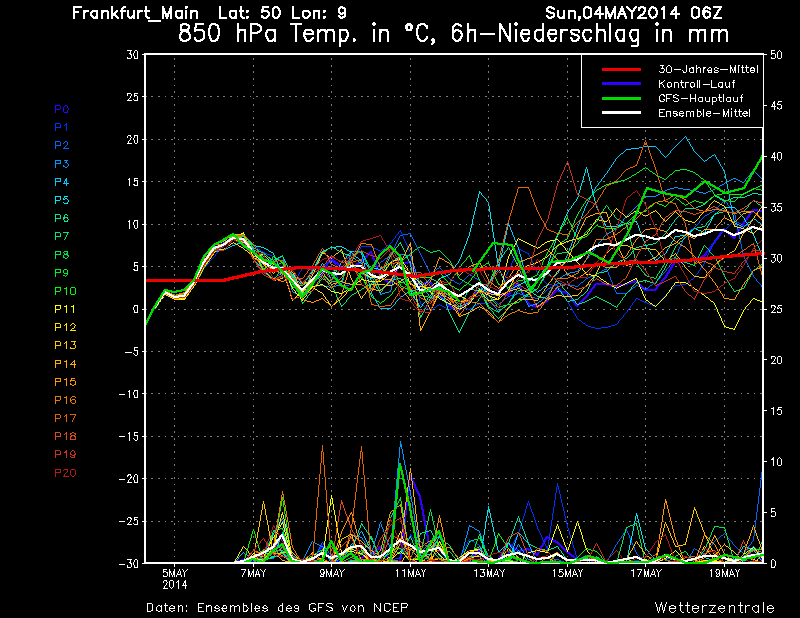Click the 0 left temperature axis label

(x=135, y=309)
